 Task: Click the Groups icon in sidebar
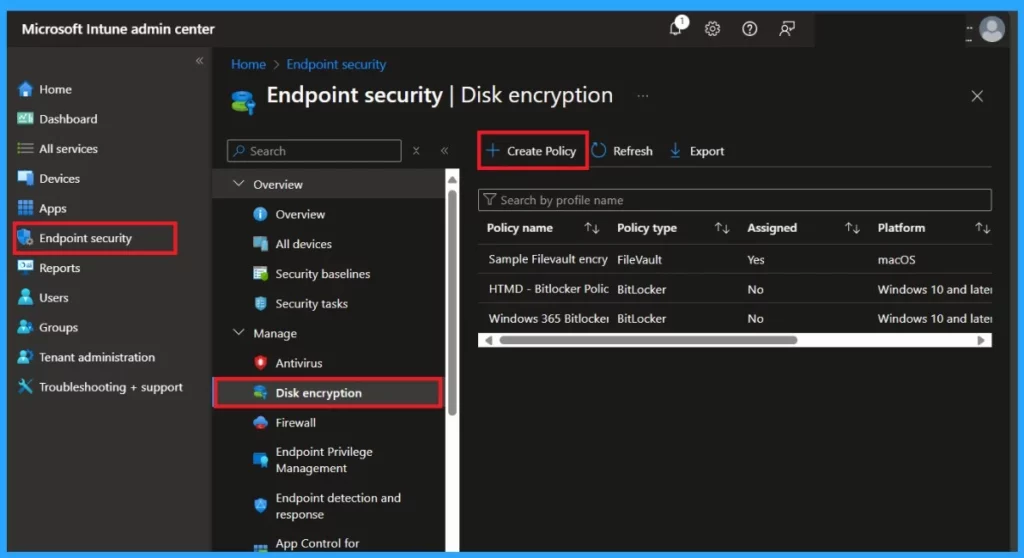click(x=25, y=327)
